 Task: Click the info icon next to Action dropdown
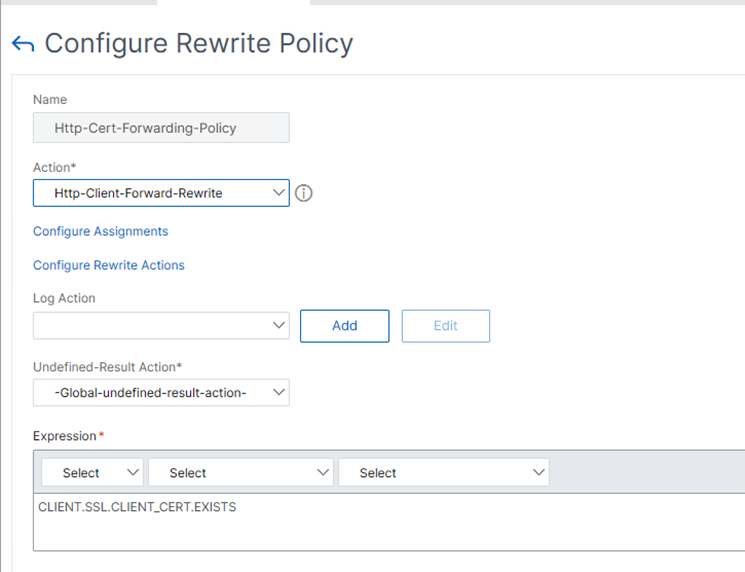[304, 193]
